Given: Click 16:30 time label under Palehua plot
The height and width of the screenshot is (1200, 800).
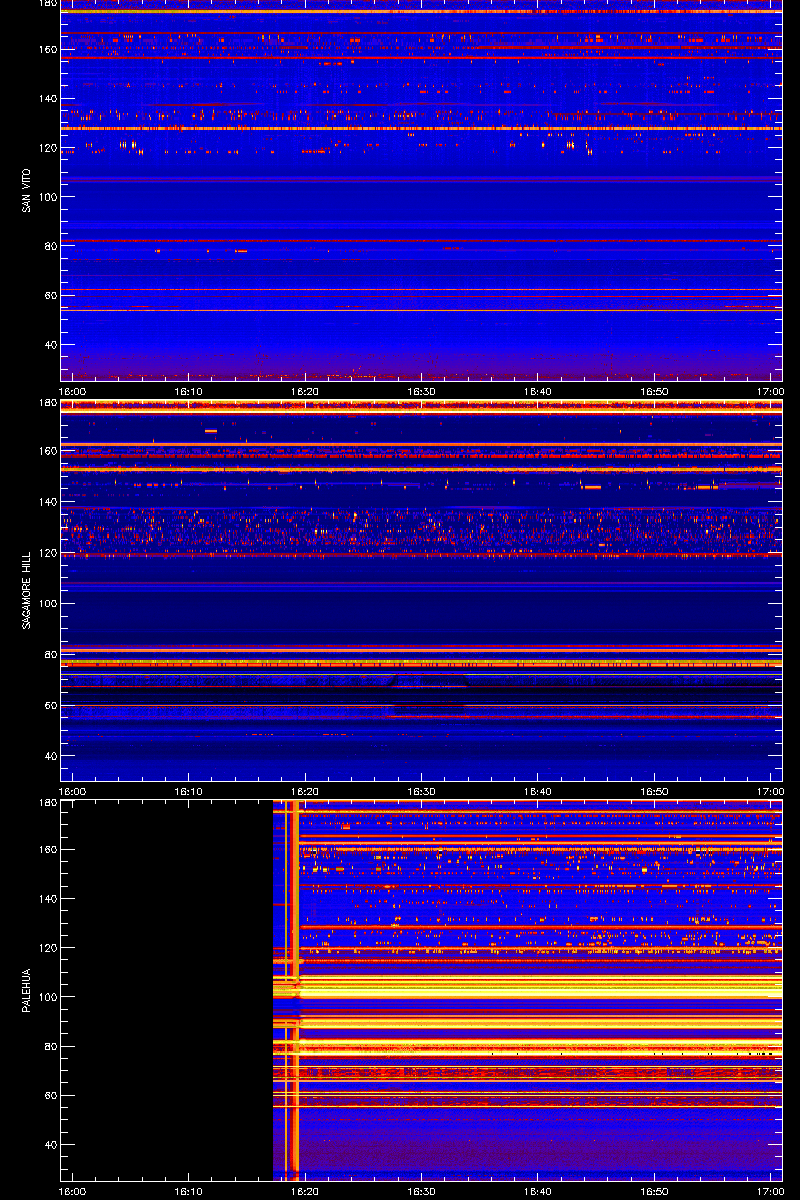Looking at the screenshot, I should tap(421, 1192).
